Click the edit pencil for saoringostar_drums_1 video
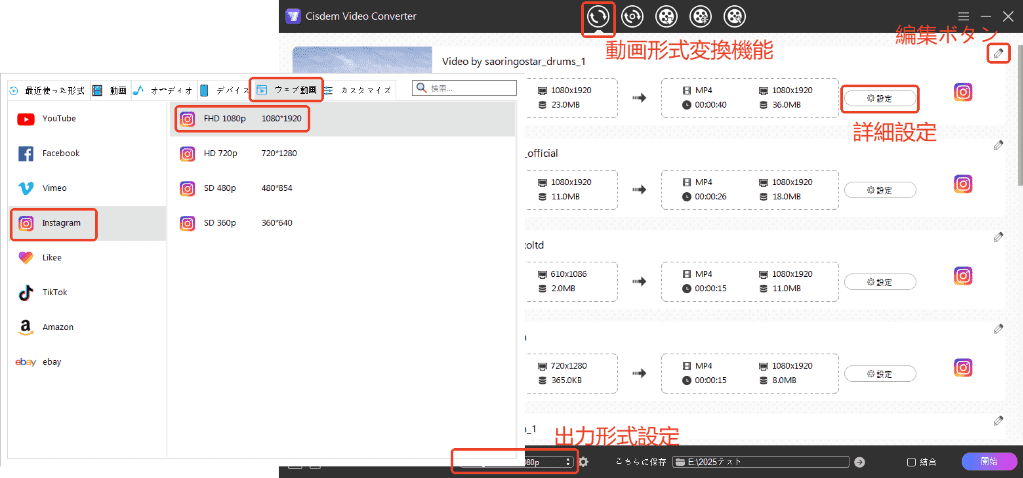The height and width of the screenshot is (478, 1023). pyautogui.click(x=998, y=53)
